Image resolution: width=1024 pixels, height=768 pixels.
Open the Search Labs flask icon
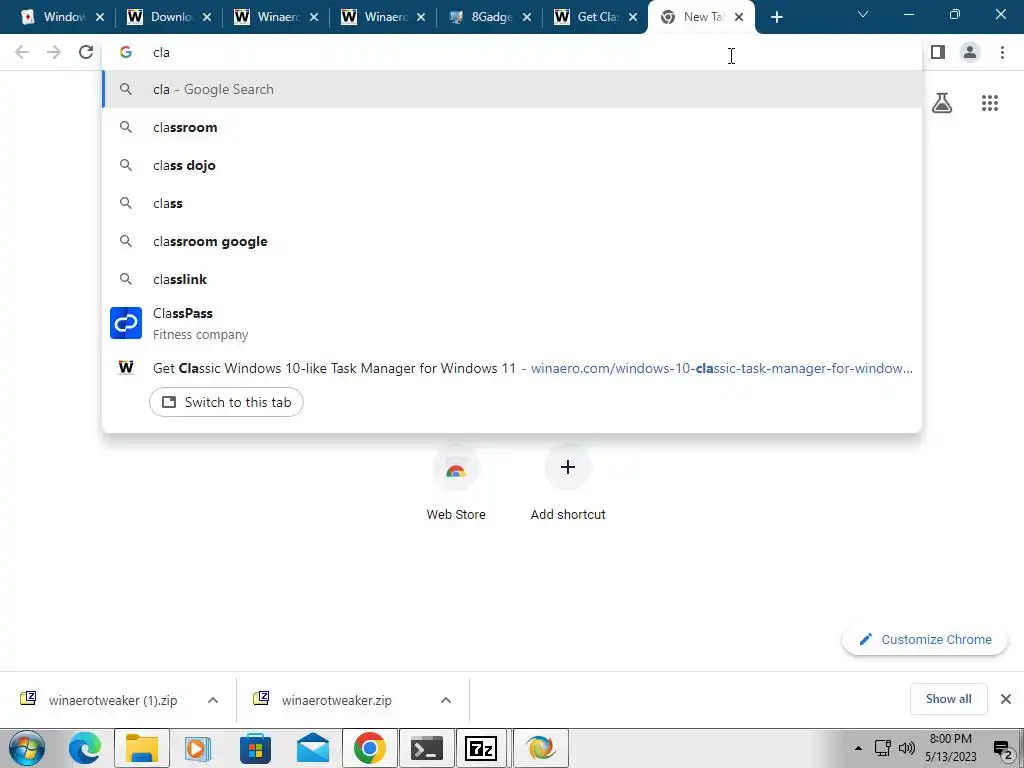point(942,103)
